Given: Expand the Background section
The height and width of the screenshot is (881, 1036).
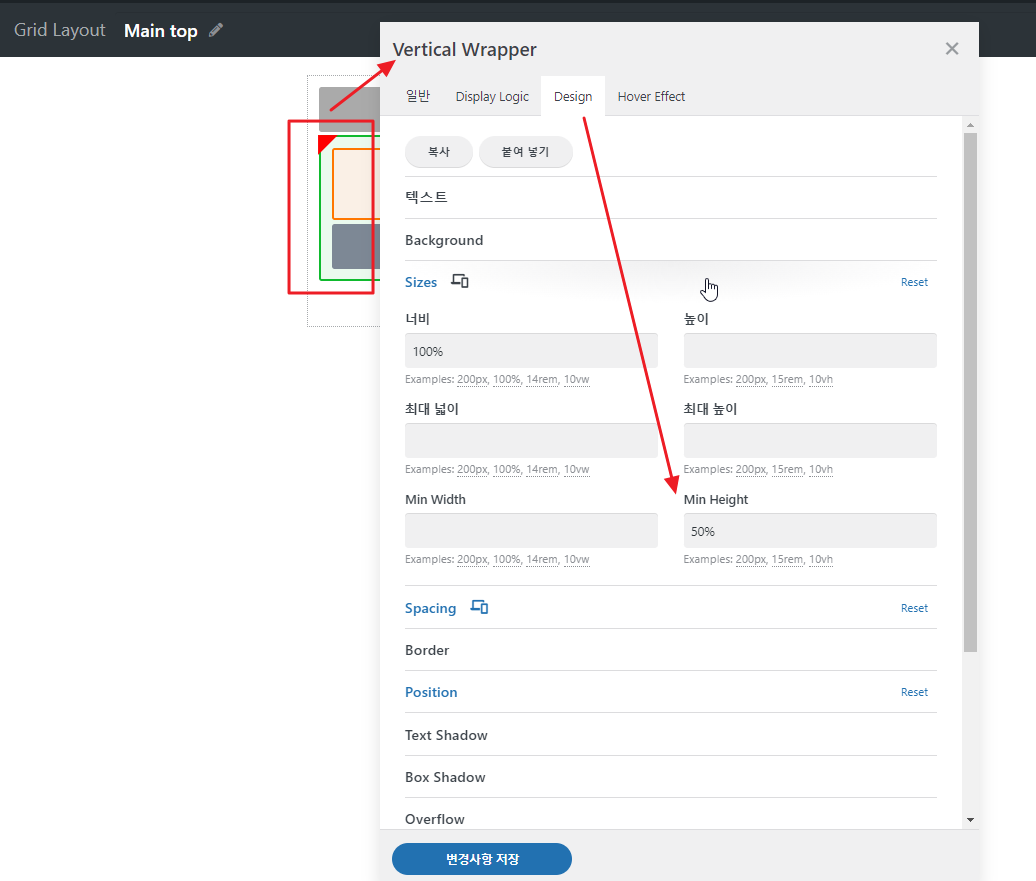Looking at the screenshot, I should pos(671,240).
